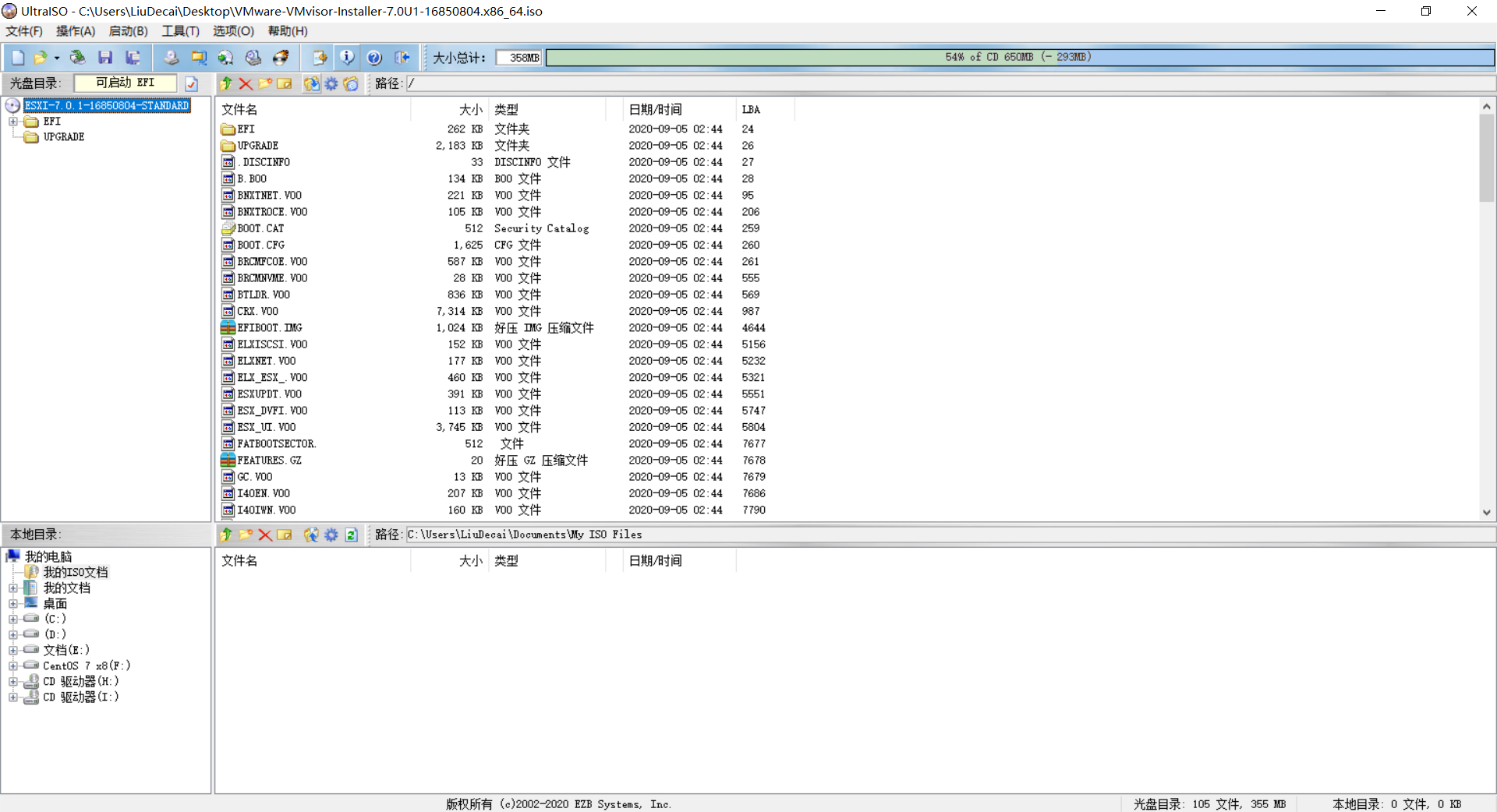Open the 帮助(H) menu

coord(288,31)
